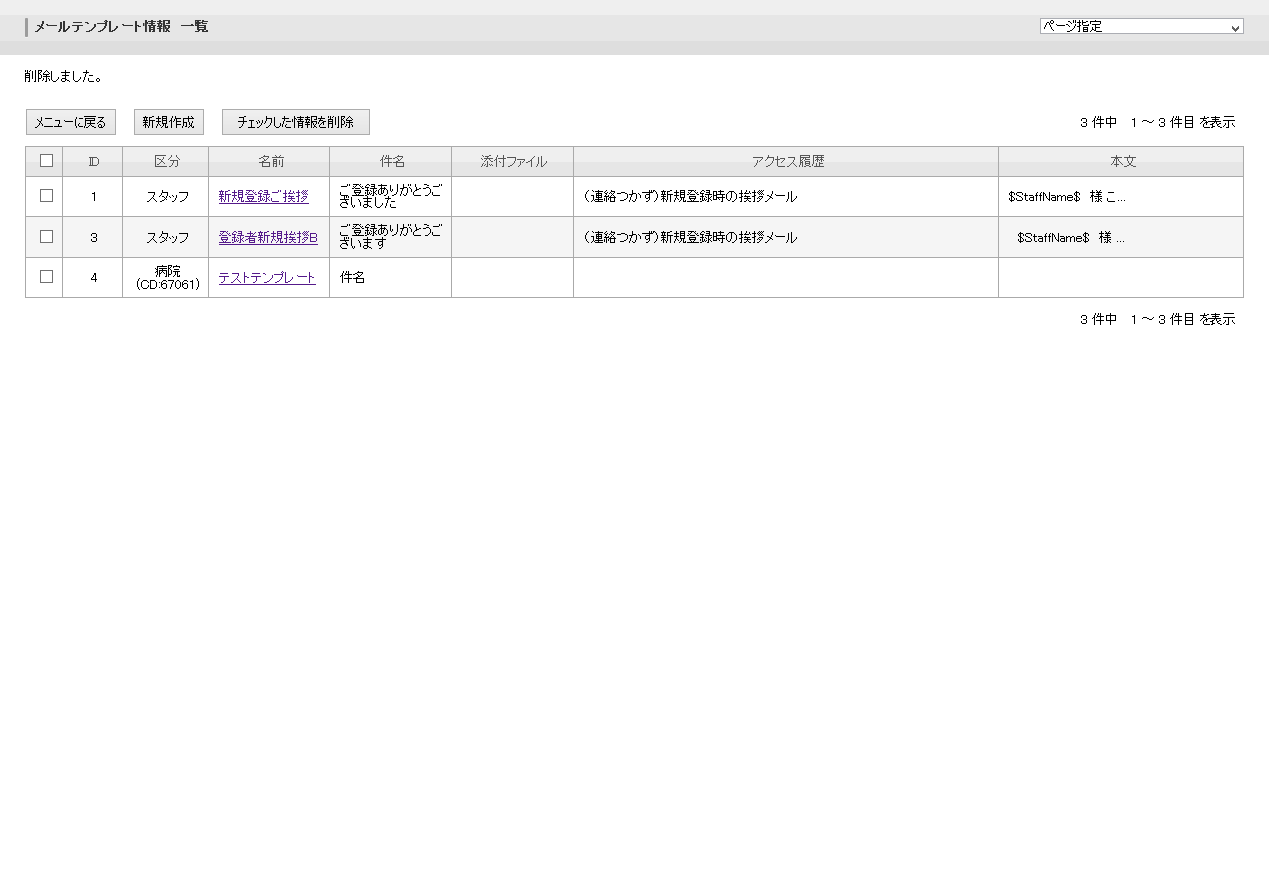The image size is (1269, 874).
Task: Click the ID column header
Action: coord(94,162)
